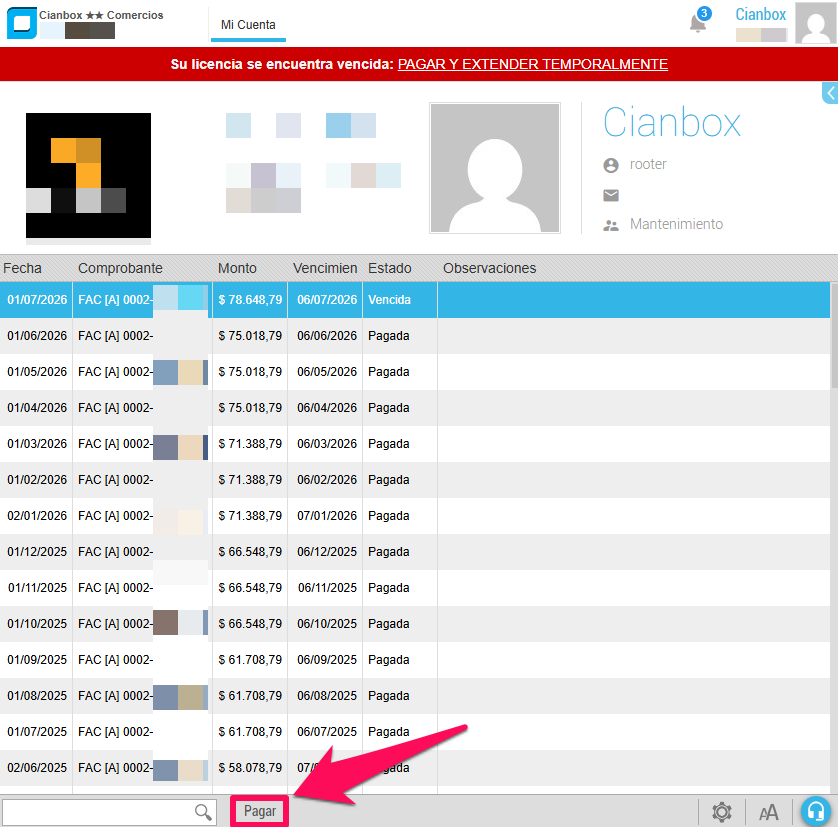Open settings gear icon in bottom bar
838x827 pixels.
(721, 812)
